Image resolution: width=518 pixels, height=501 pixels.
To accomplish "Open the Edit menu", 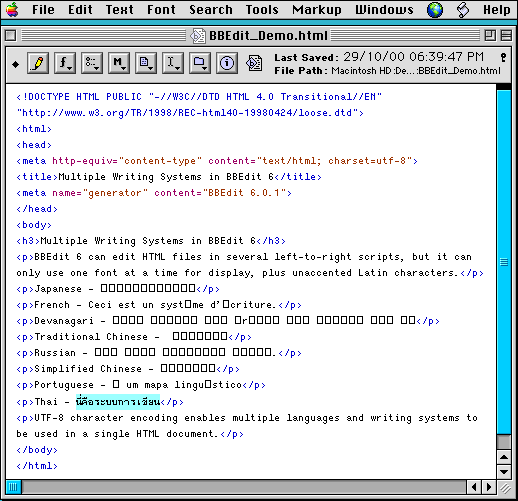I will click(x=80, y=10).
